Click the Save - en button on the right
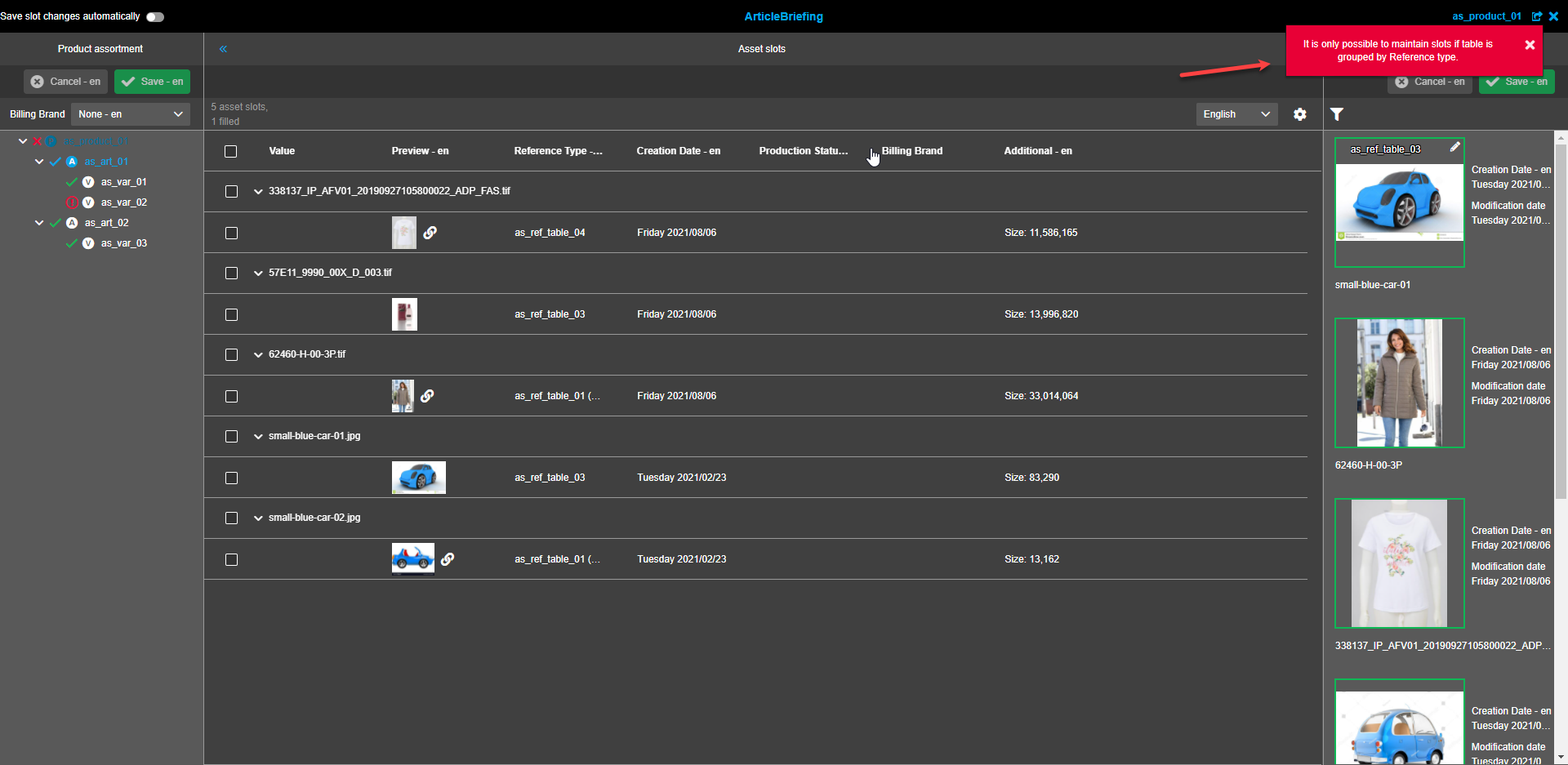 1517,81
